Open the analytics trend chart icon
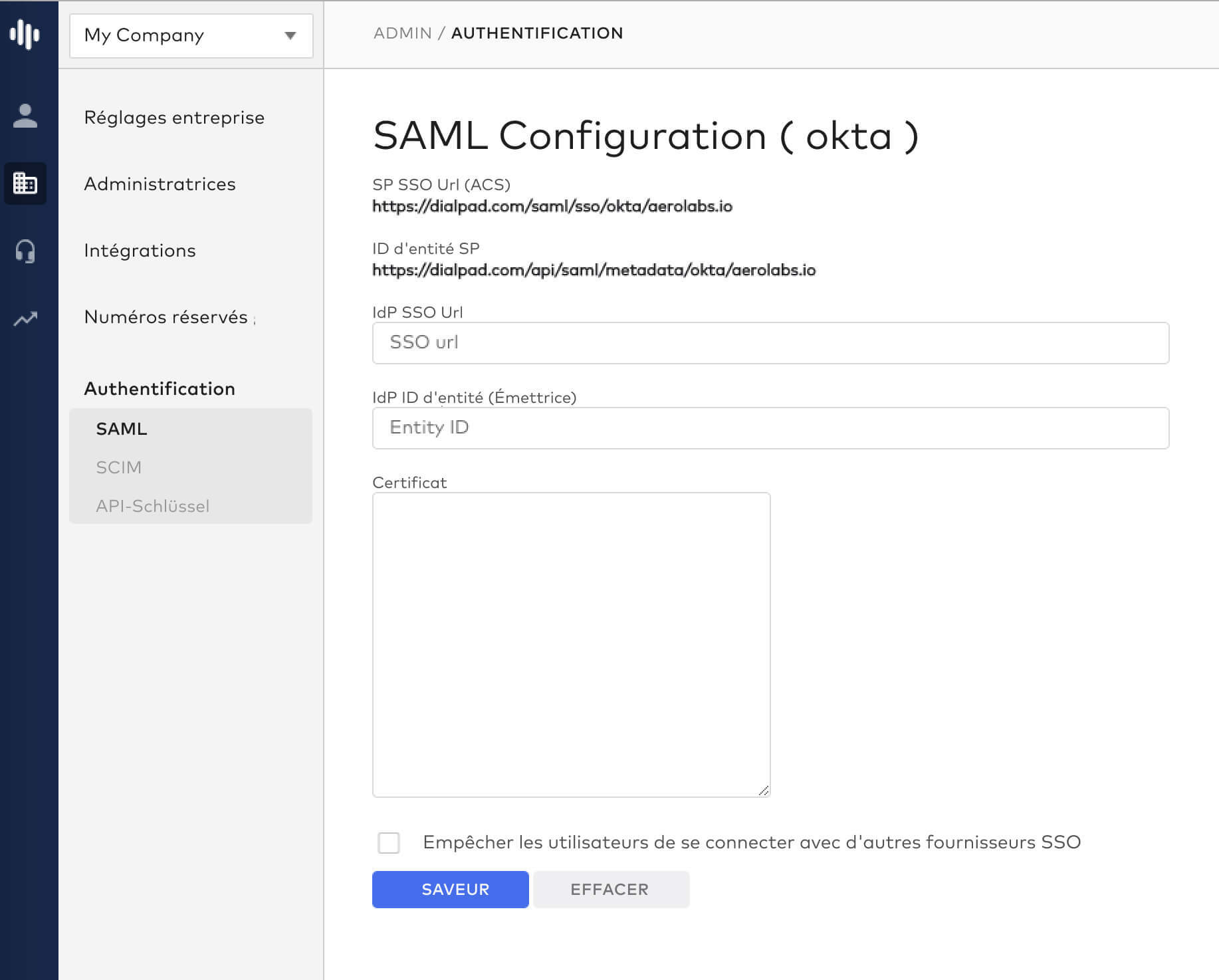This screenshot has height=980, width=1219. point(25,319)
